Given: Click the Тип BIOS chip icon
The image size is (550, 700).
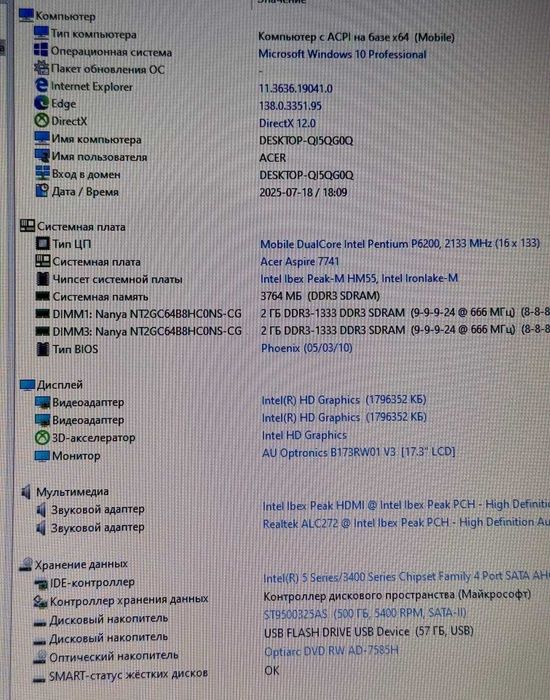Looking at the screenshot, I should [43, 349].
